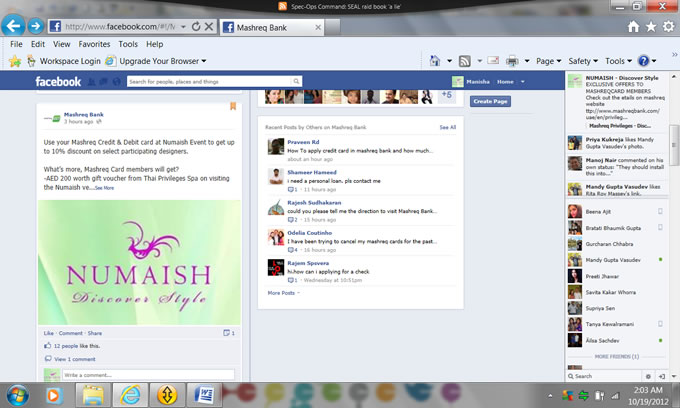The image size is (680, 408).
Task: Expand Upgrade Your Browser dropdown
Action: pyautogui.click(x=204, y=61)
